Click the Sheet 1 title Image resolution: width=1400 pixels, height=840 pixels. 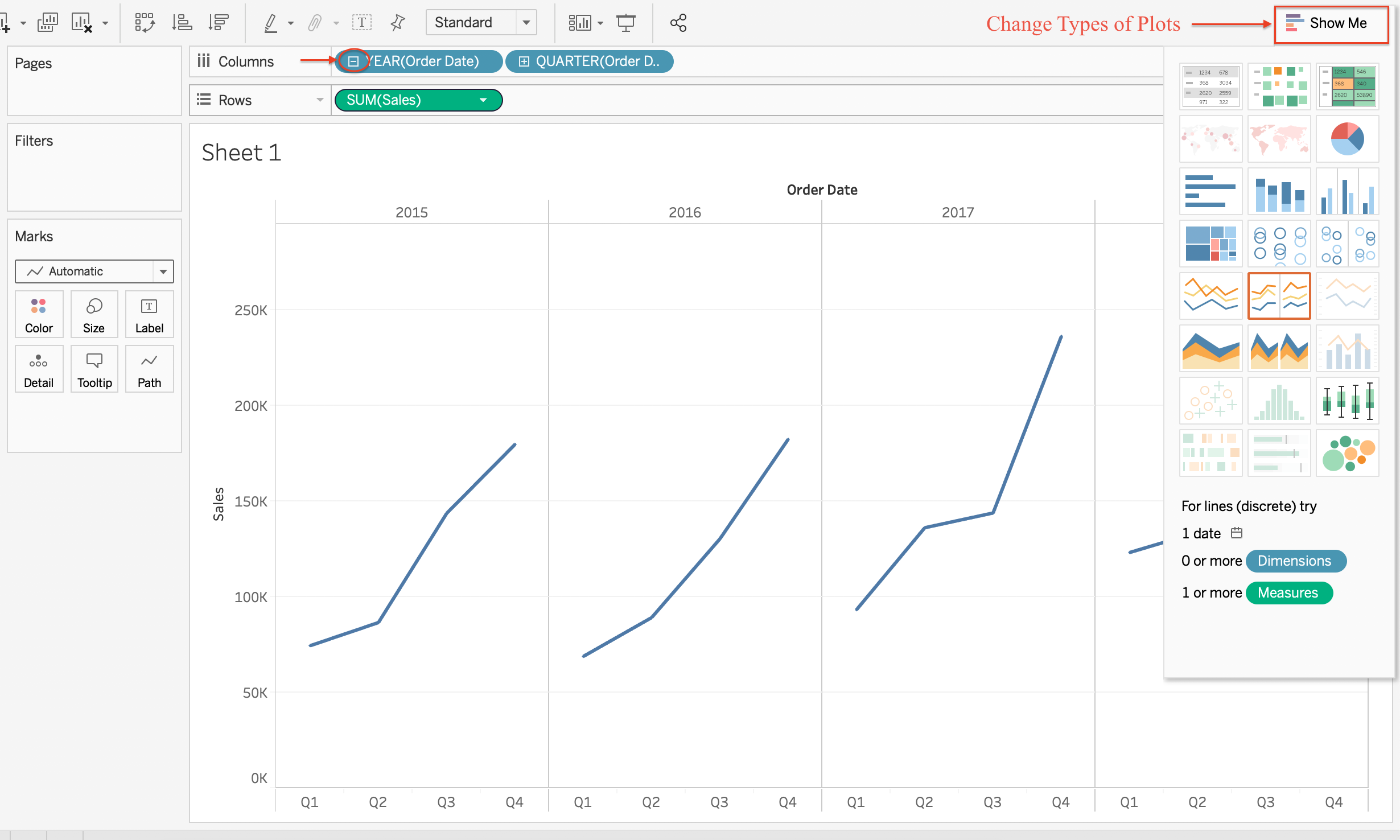[x=241, y=153]
